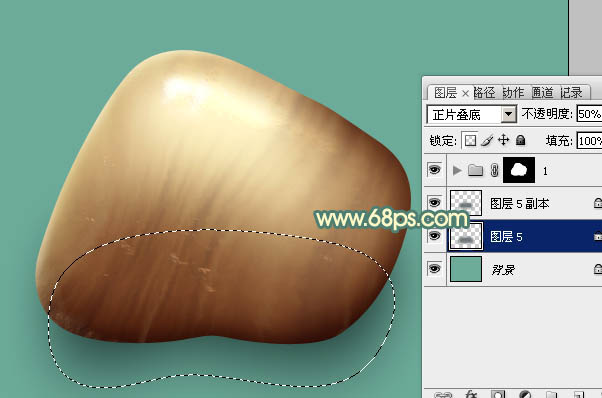Toggle visibility of group 1
602x398 pixels.
[434, 170]
